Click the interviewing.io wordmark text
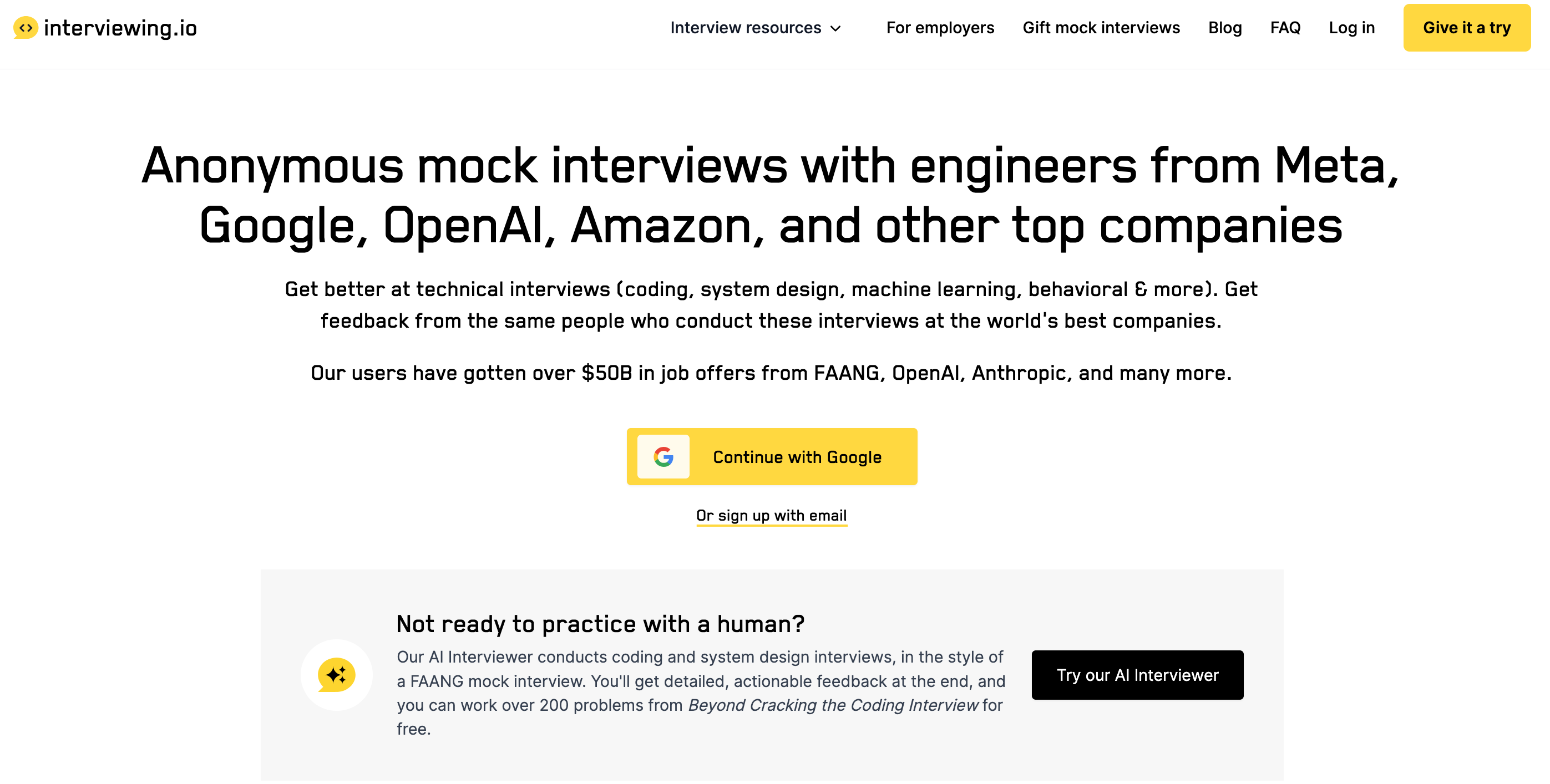 tap(120, 28)
